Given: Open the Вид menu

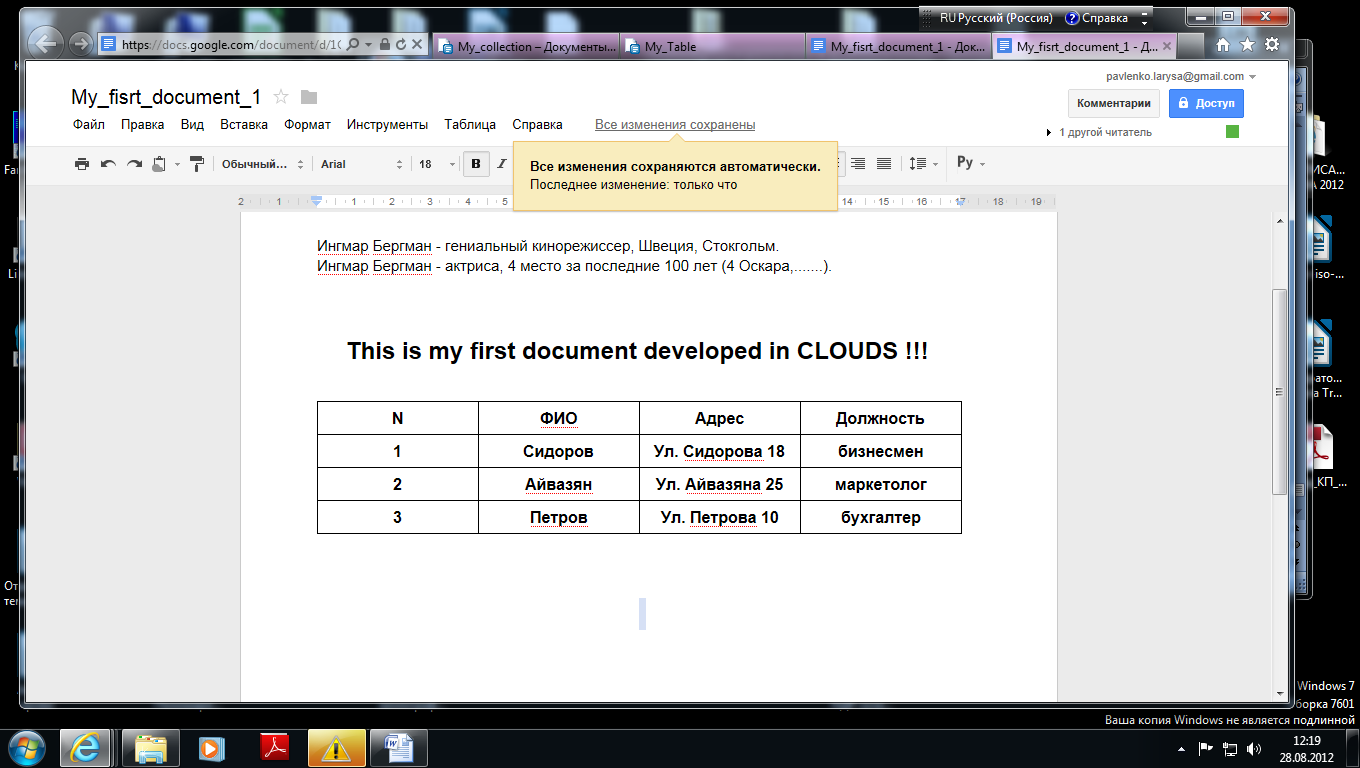Looking at the screenshot, I should pos(192,125).
